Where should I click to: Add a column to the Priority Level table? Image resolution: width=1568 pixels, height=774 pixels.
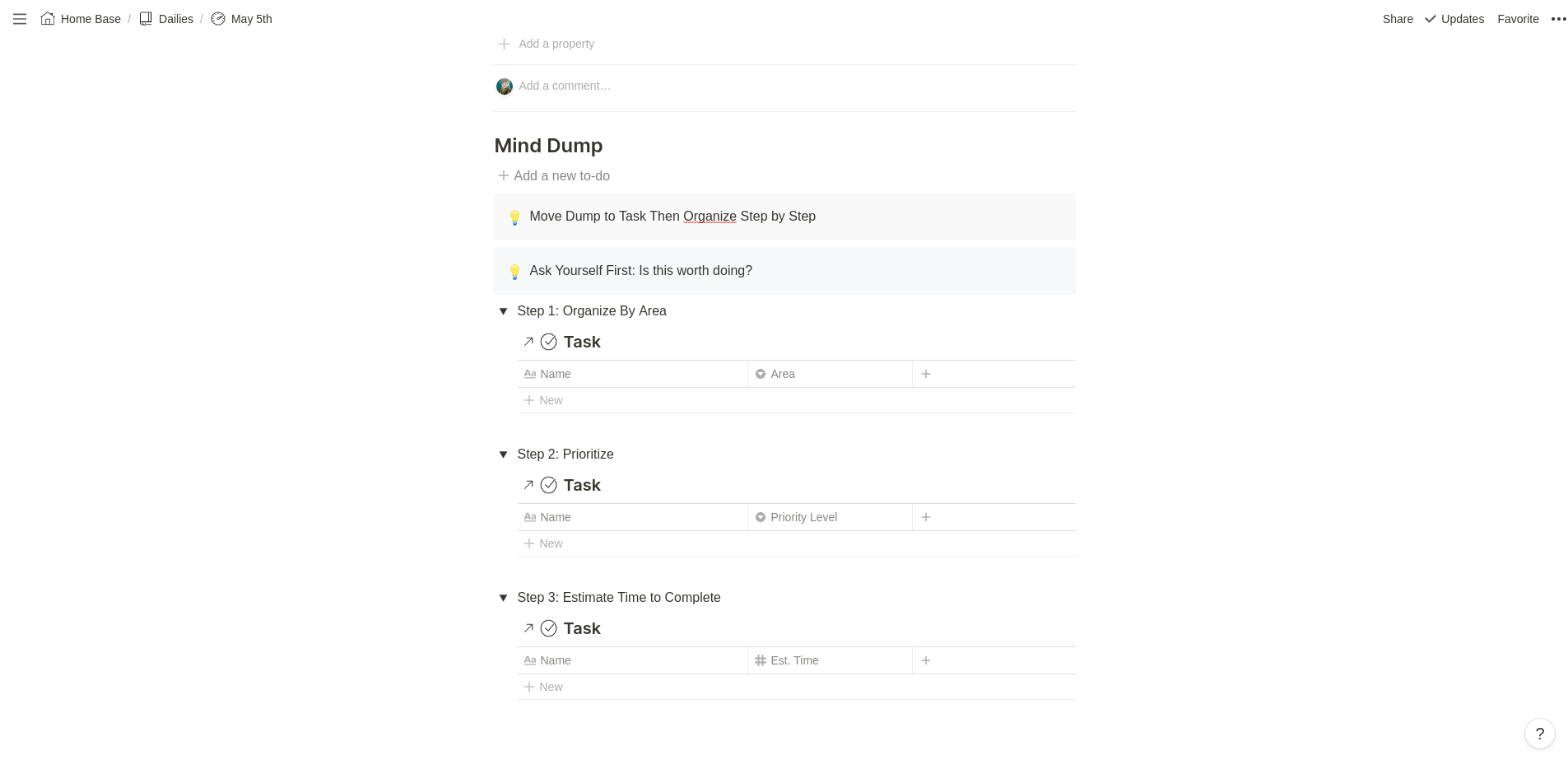pos(926,517)
